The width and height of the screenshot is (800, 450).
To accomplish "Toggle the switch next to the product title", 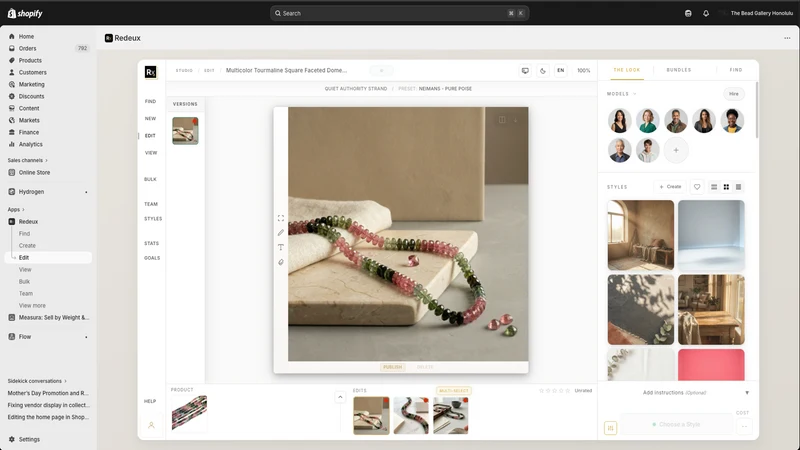I will [x=382, y=70].
